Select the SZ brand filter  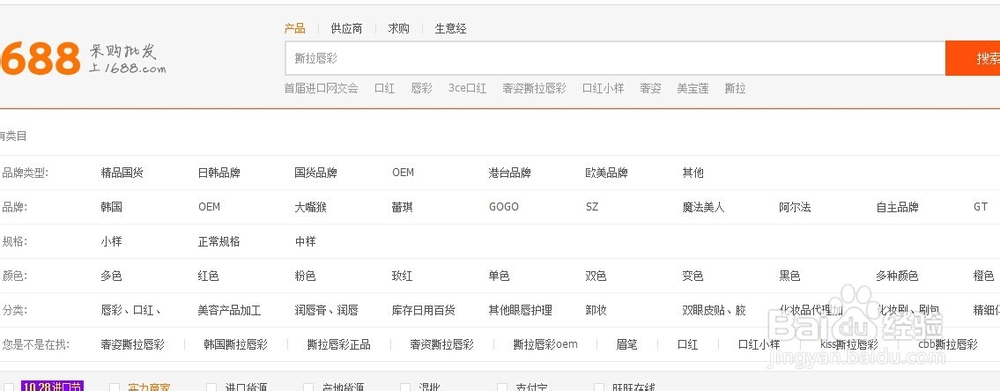592,207
